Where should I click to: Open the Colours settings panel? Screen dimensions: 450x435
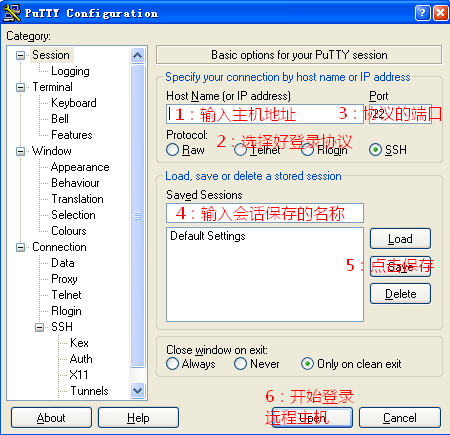(x=69, y=231)
